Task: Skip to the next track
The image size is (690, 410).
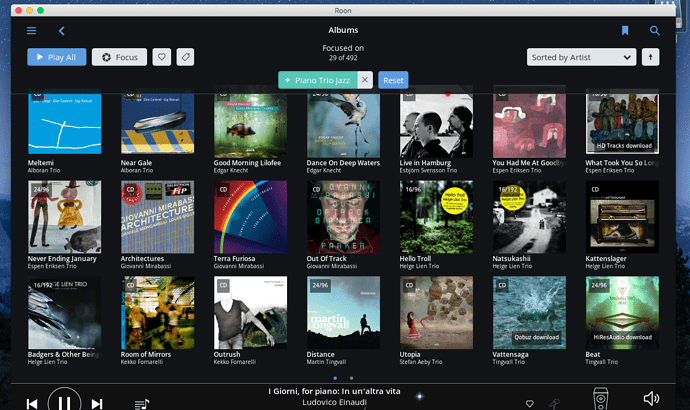Action: tap(97, 403)
